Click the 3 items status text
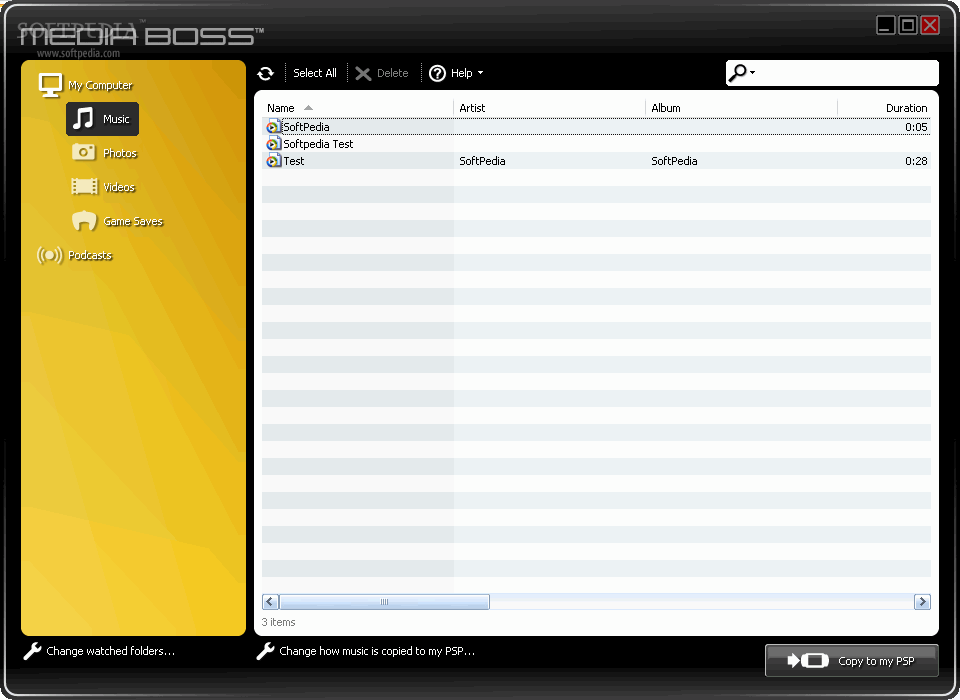 pos(279,622)
